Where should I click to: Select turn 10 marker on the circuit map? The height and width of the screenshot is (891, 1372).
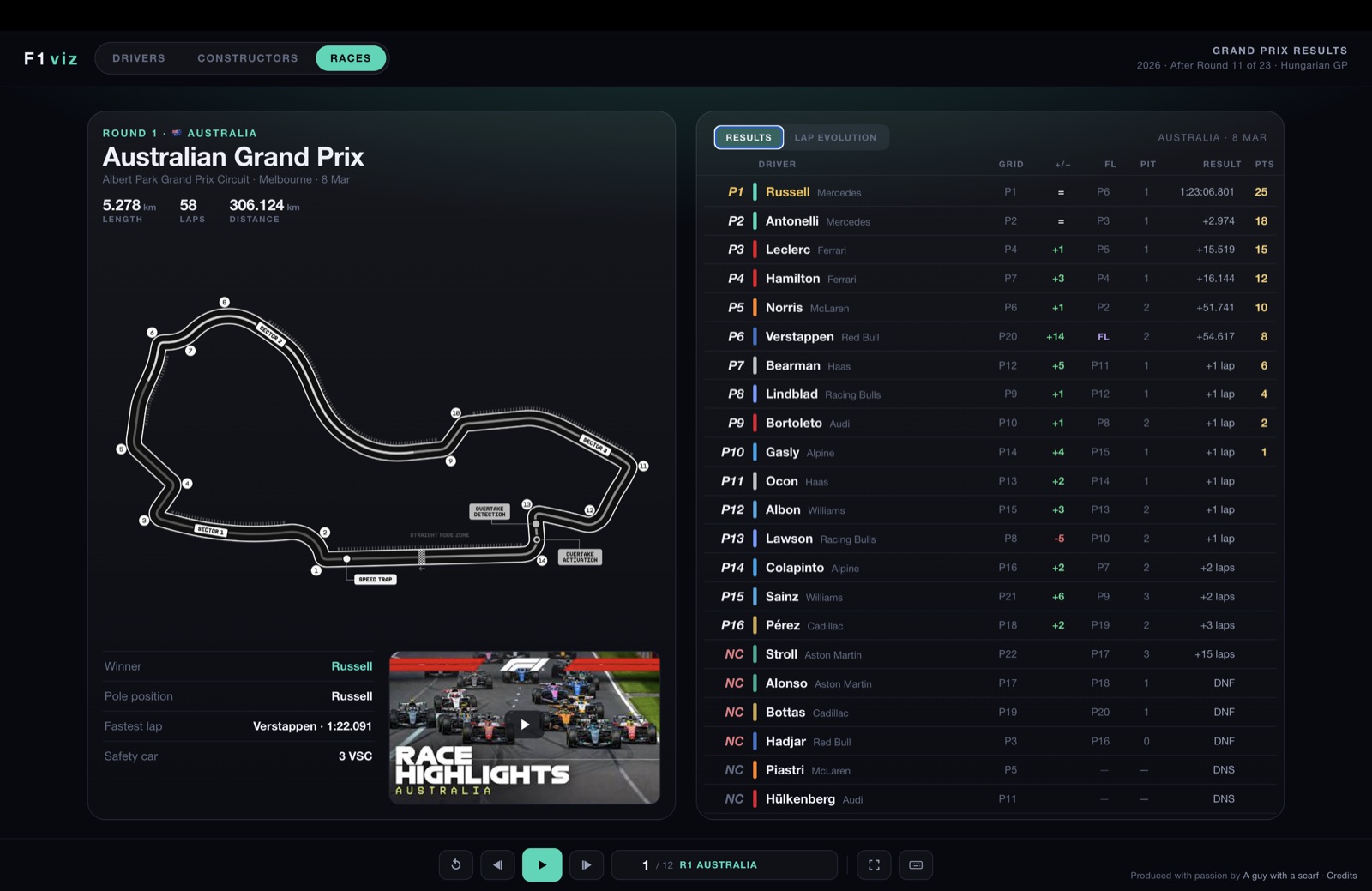pyautogui.click(x=455, y=412)
